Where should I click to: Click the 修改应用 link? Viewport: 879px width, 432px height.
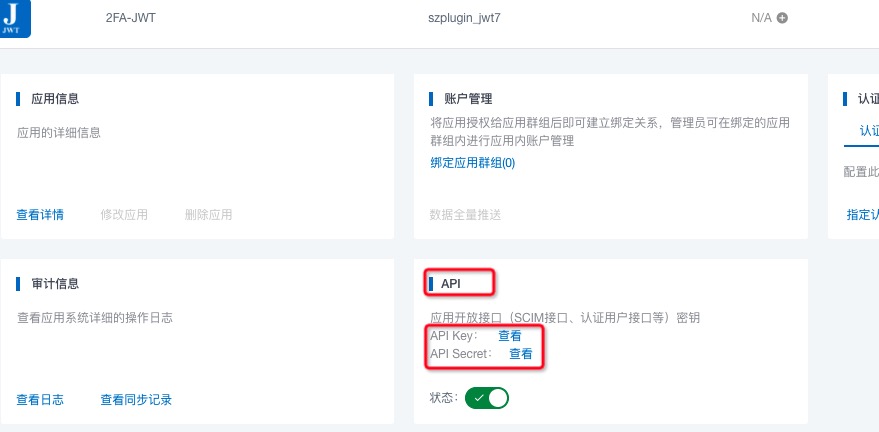124,214
